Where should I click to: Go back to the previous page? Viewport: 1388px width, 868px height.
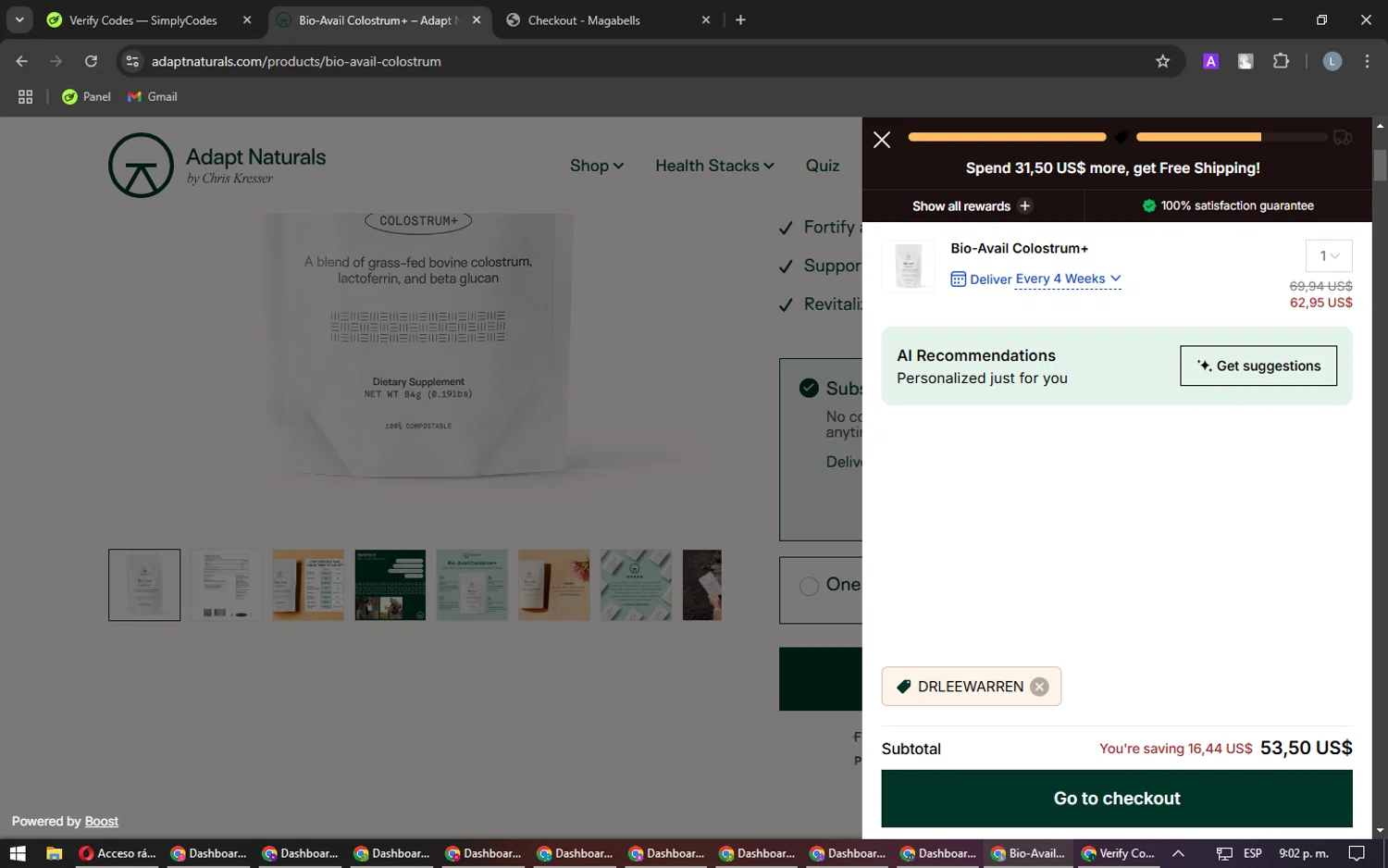(22, 61)
